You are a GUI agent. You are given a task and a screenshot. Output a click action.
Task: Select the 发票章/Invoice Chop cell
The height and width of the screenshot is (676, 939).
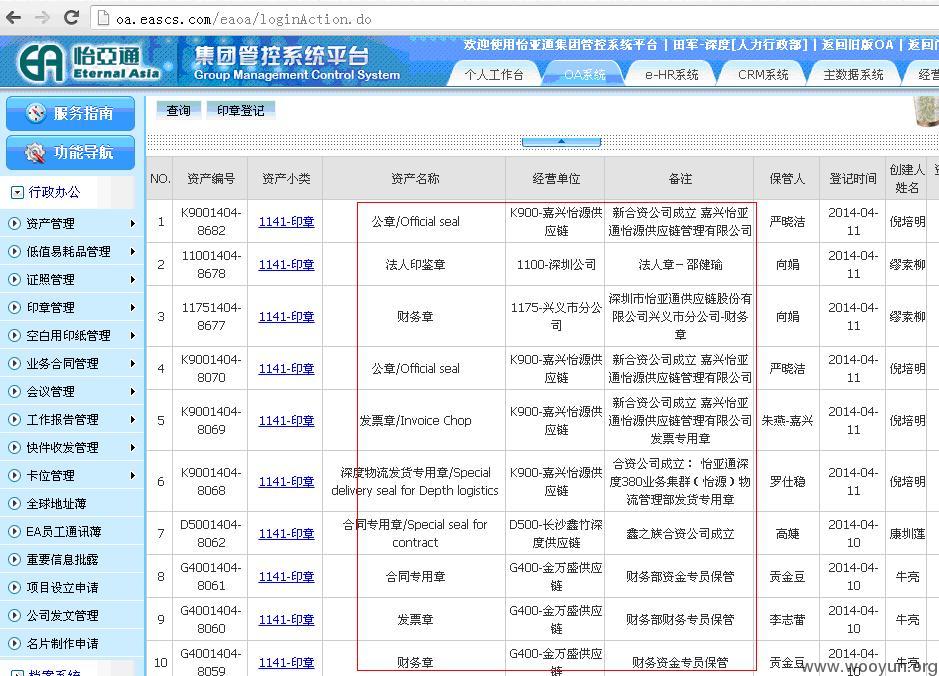click(415, 421)
